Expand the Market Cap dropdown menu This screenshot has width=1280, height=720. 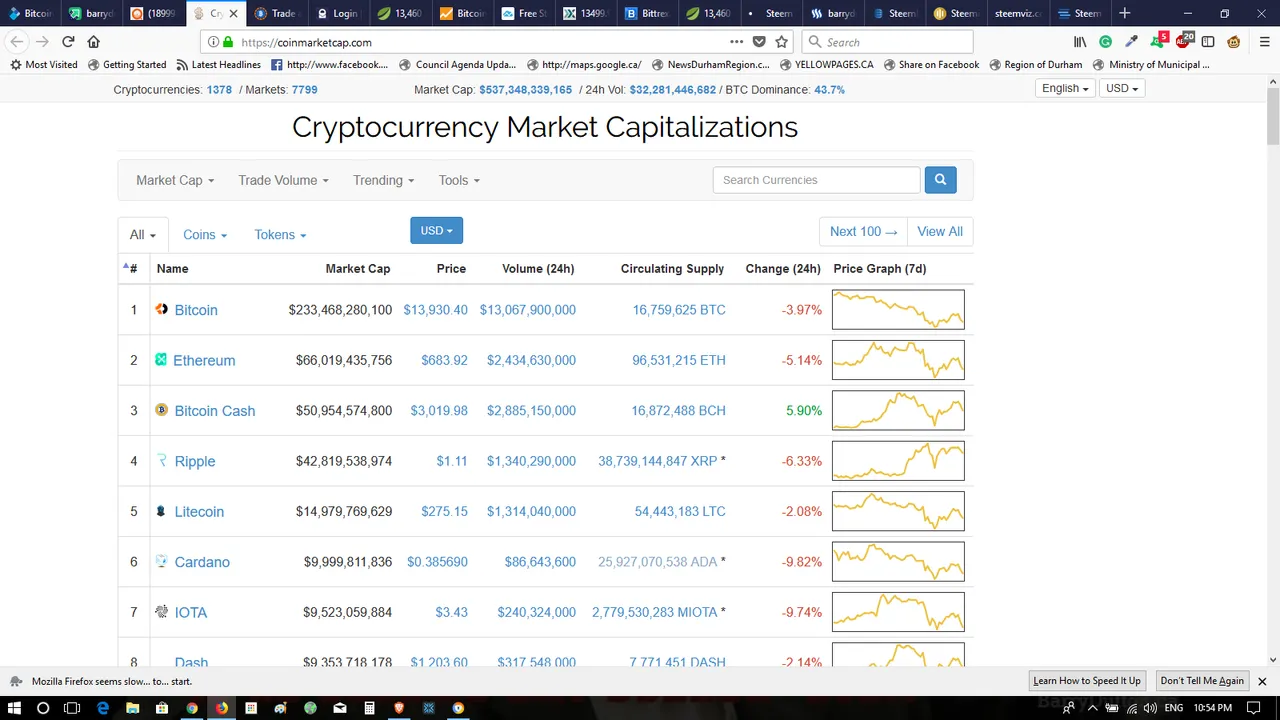click(x=175, y=180)
